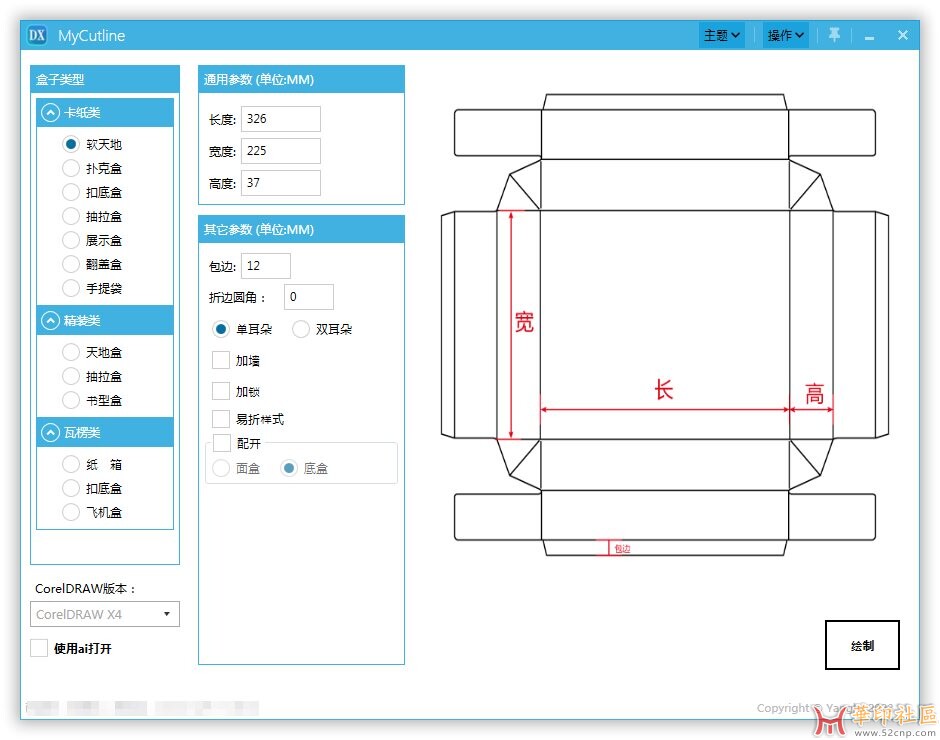Toggle the 使用ai打开 checkbox
Viewport: 940px width, 740px height.
tap(39, 648)
